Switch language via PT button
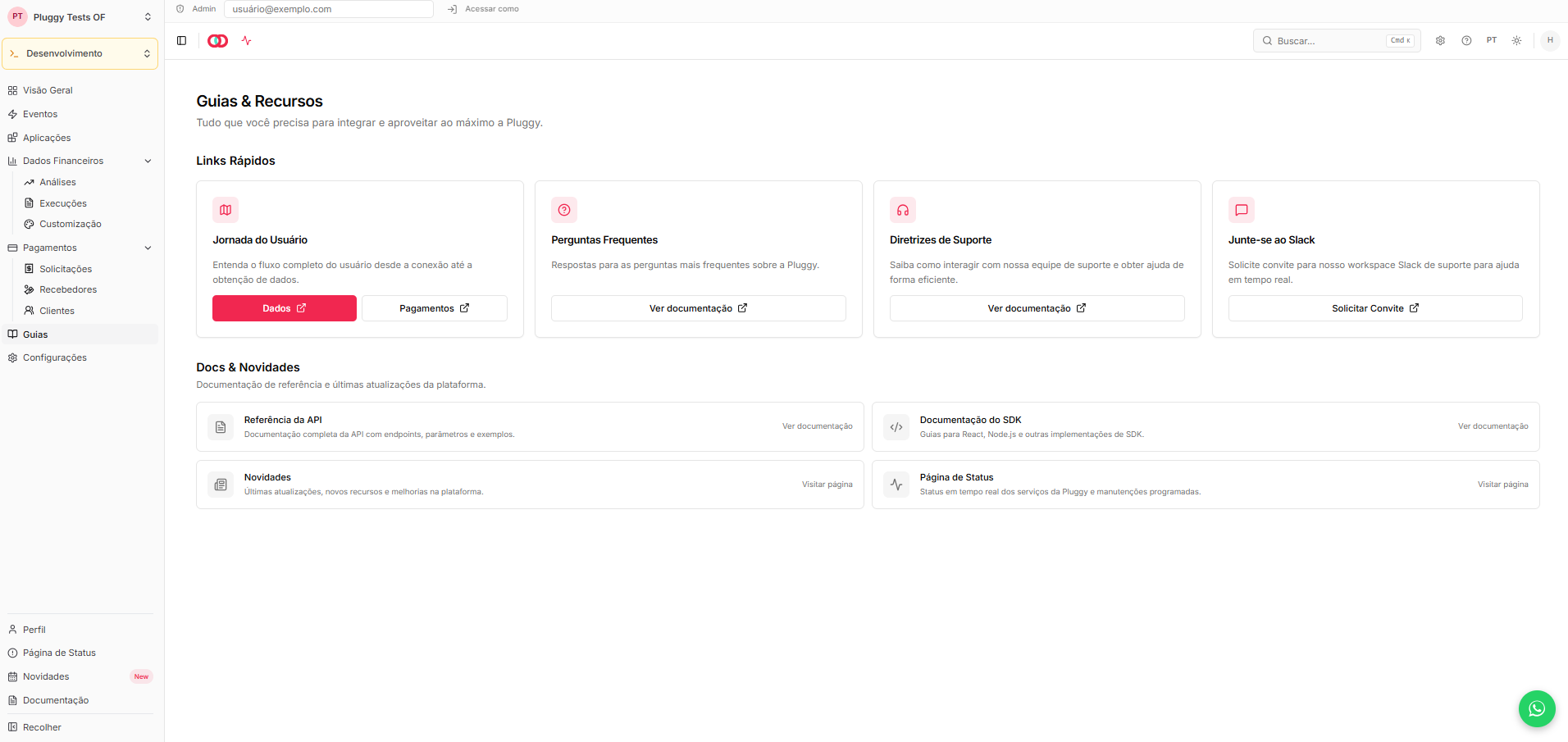This screenshot has height=742, width=1568. pos(1492,40)
